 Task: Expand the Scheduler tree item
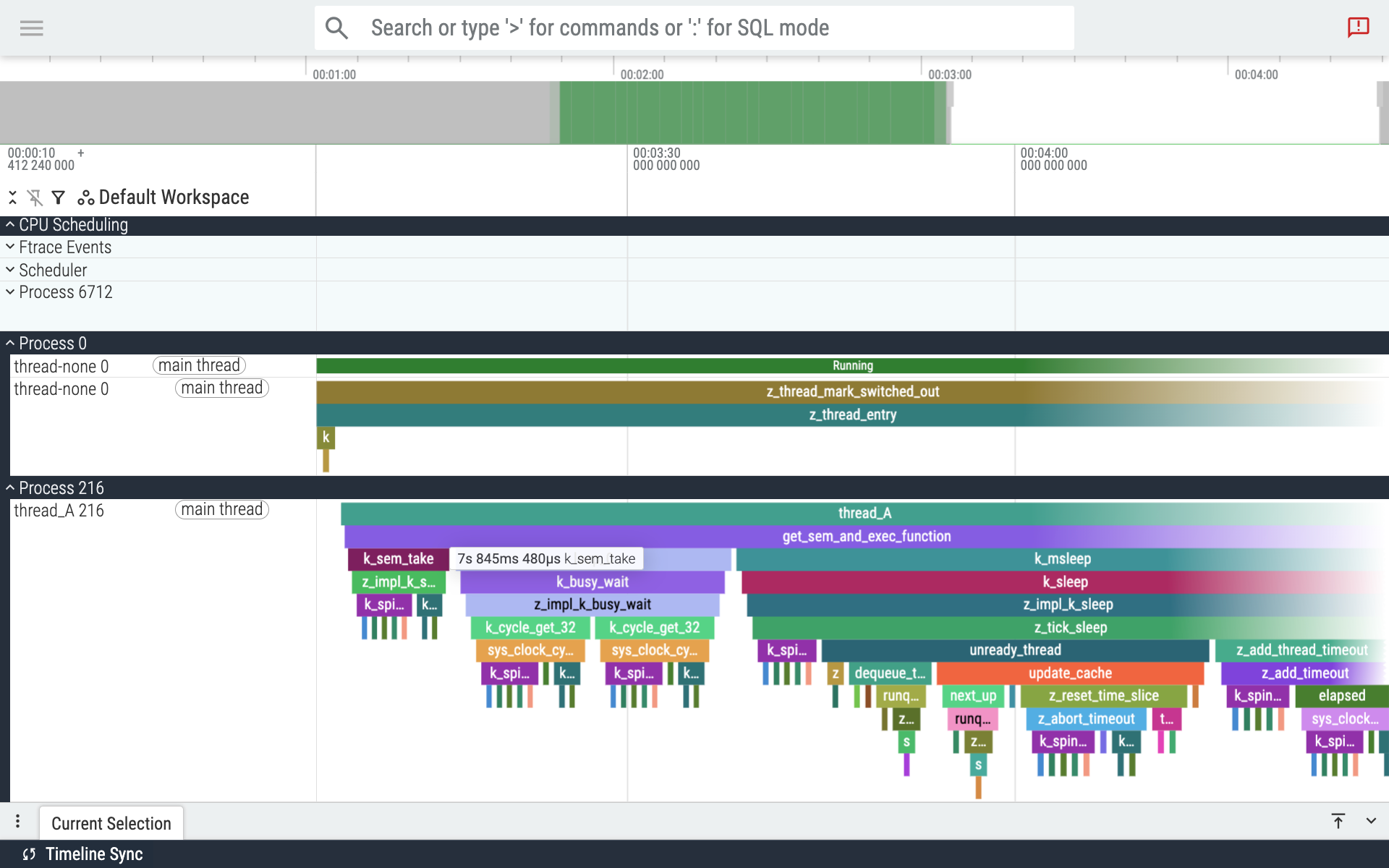9,269
